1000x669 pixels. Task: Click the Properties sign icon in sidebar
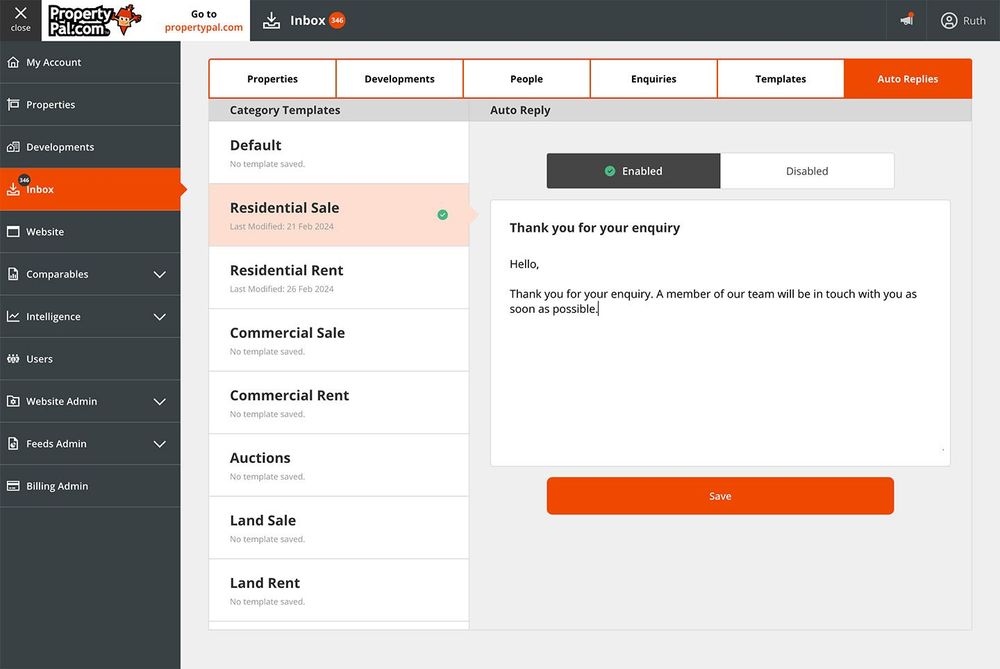[13, 104]
